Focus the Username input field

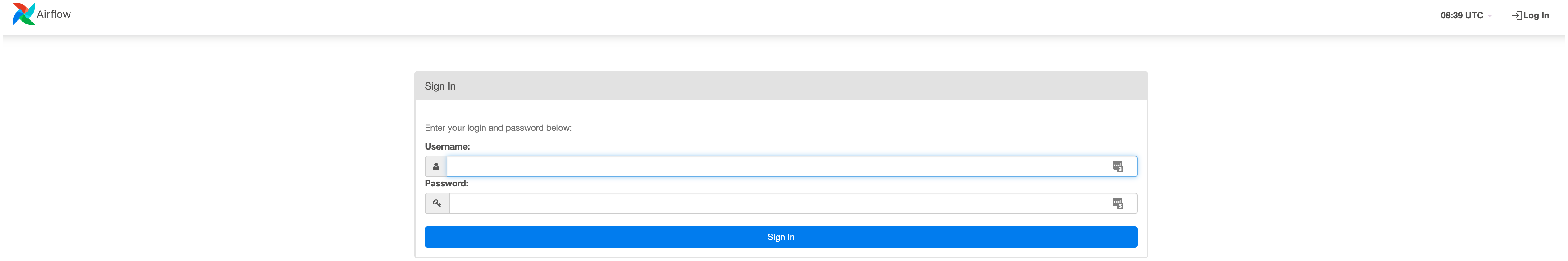pyautogui.click(x=792, y=166)
